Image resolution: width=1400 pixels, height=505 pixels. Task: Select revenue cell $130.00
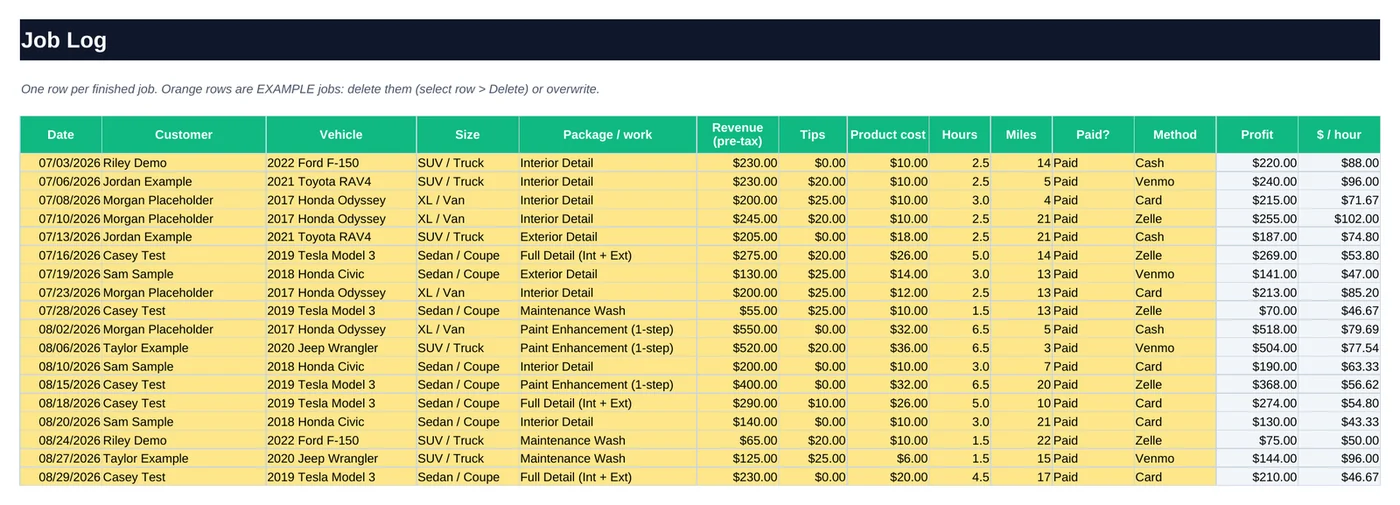[737, 274]
